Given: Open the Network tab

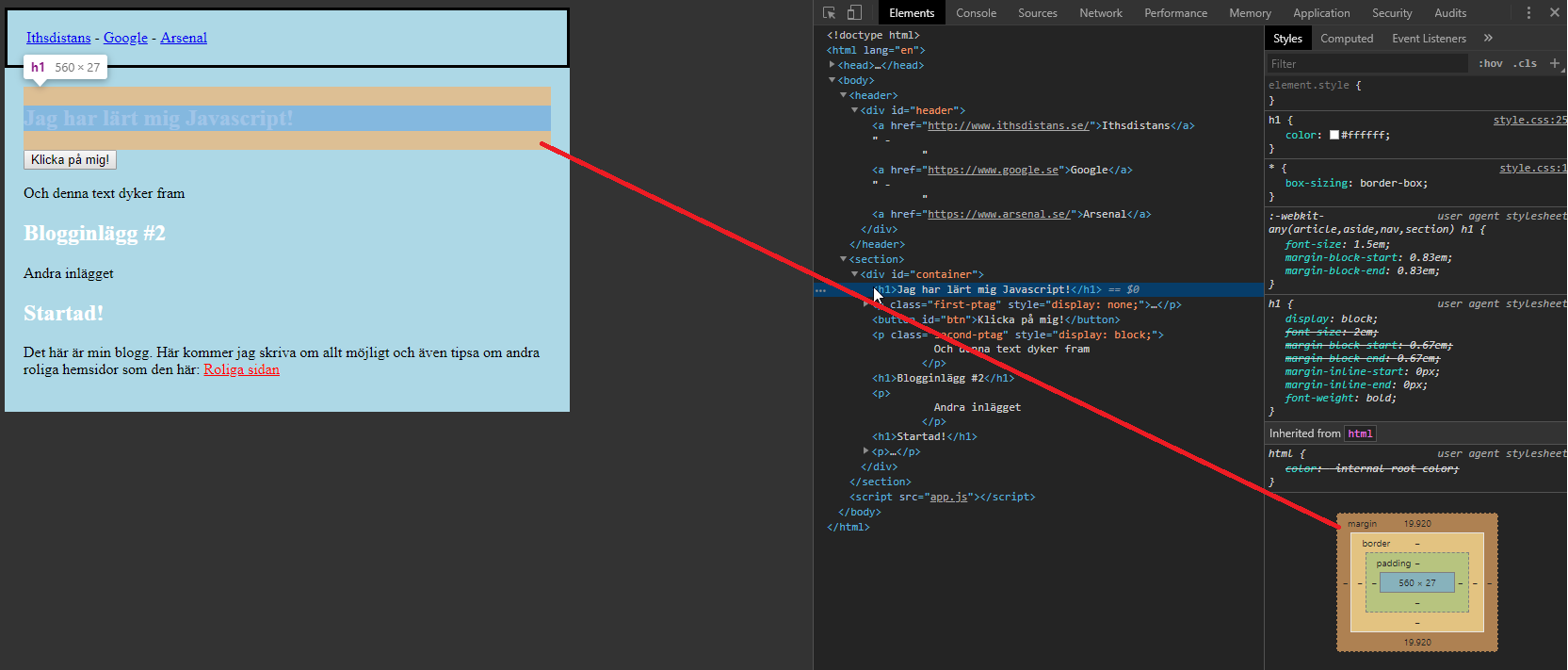Looking at the screenshot, I should pyautogui.click(x=1101, y=12).
